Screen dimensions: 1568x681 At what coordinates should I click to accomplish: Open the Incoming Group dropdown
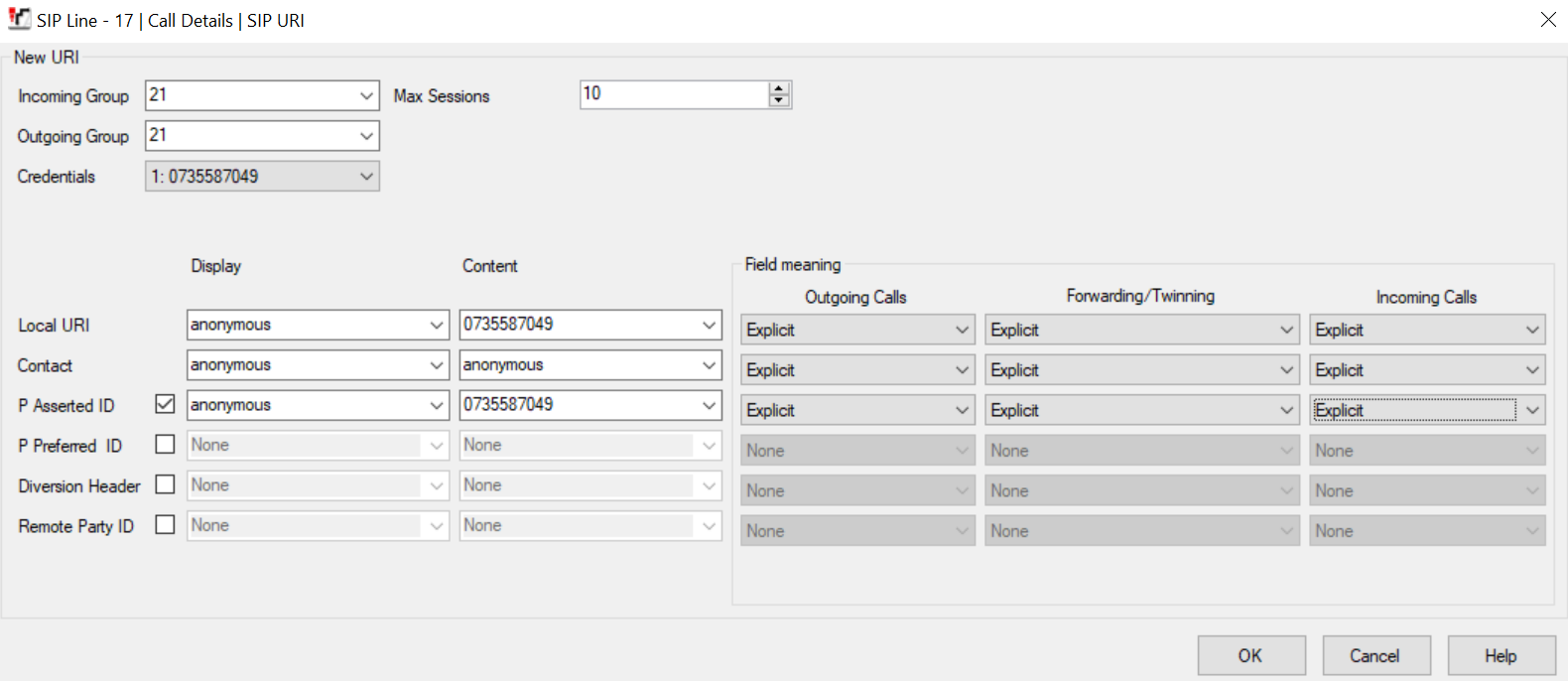[366, 96]
